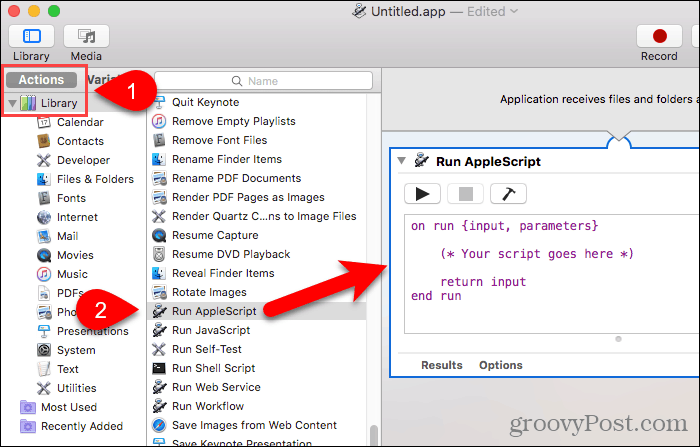The width and height of the screenshot is (700, 447).
Task: Open the Untitled.app title dropdown chevron
Action: (x=514, y=11)
